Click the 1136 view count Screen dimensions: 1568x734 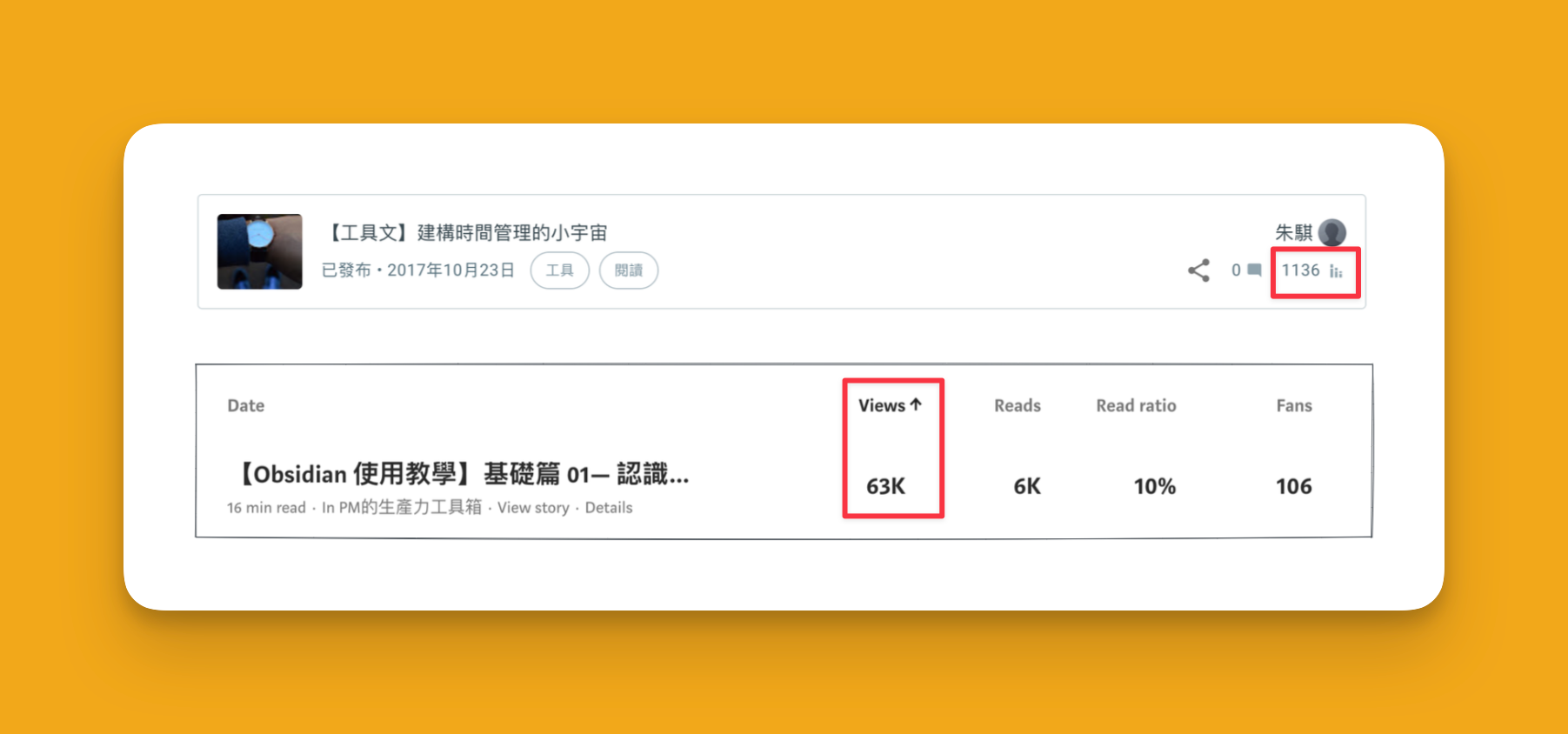click(x=1300, y=270)
